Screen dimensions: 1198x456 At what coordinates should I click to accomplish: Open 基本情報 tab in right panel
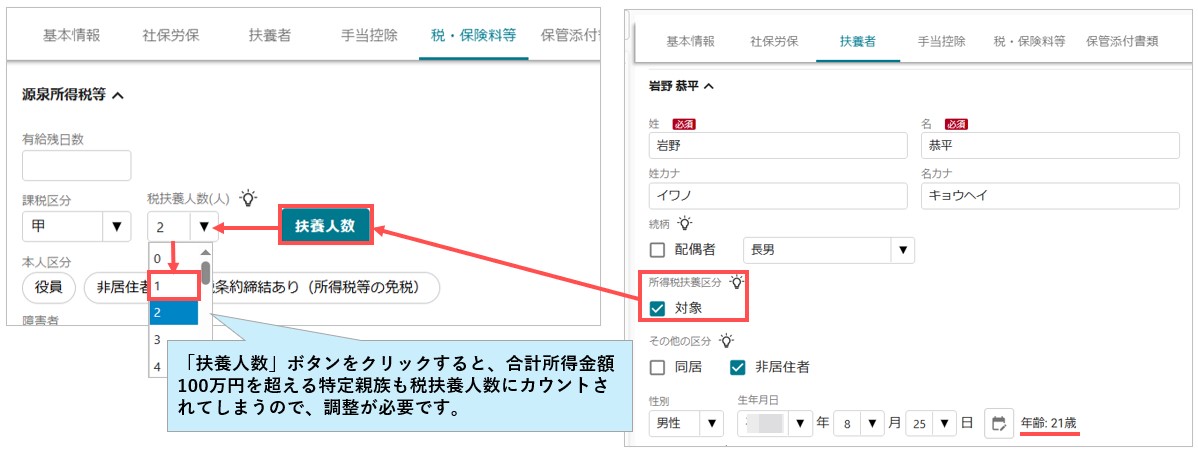[691, 41]
